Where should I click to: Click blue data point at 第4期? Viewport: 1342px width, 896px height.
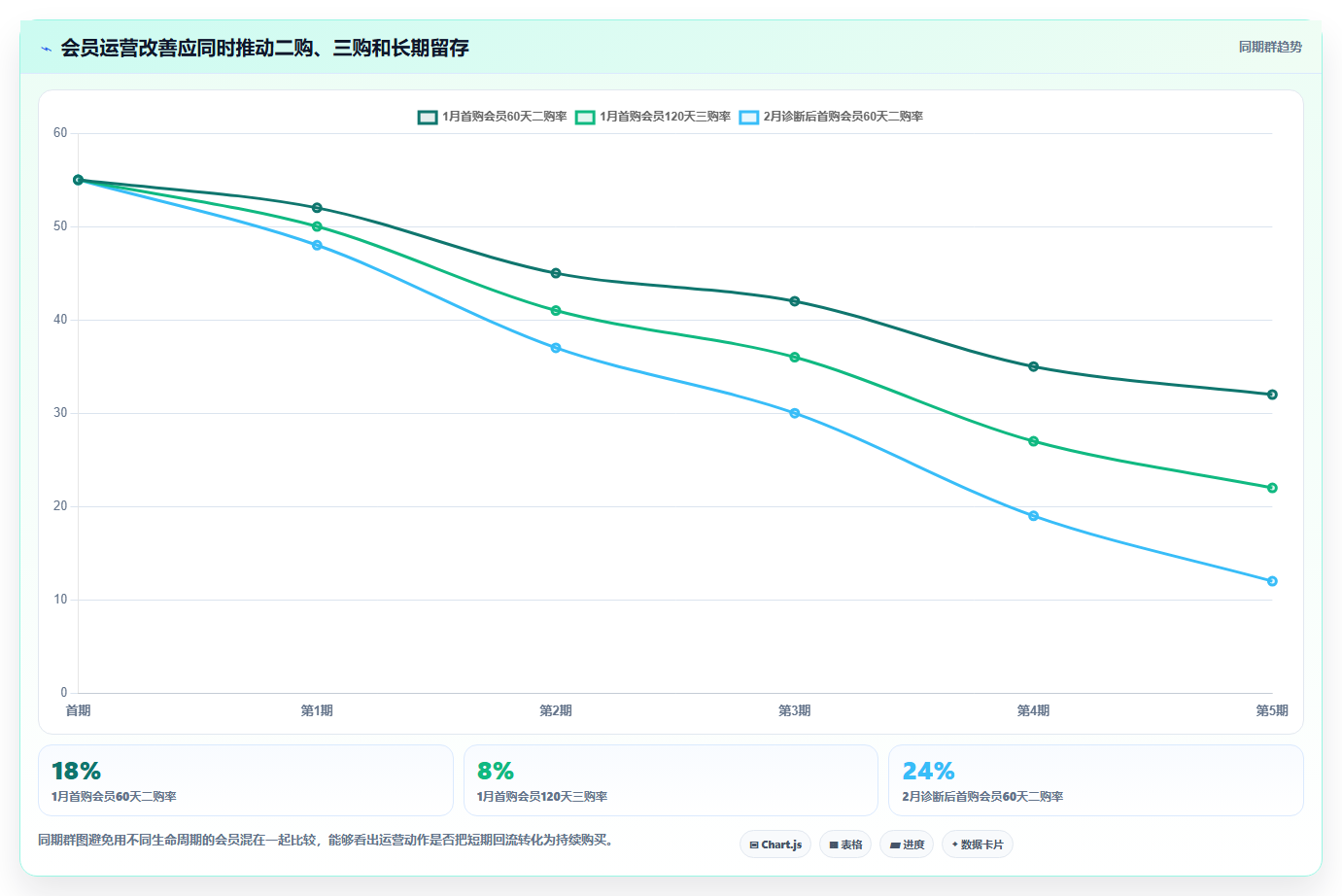[1033, 516]
